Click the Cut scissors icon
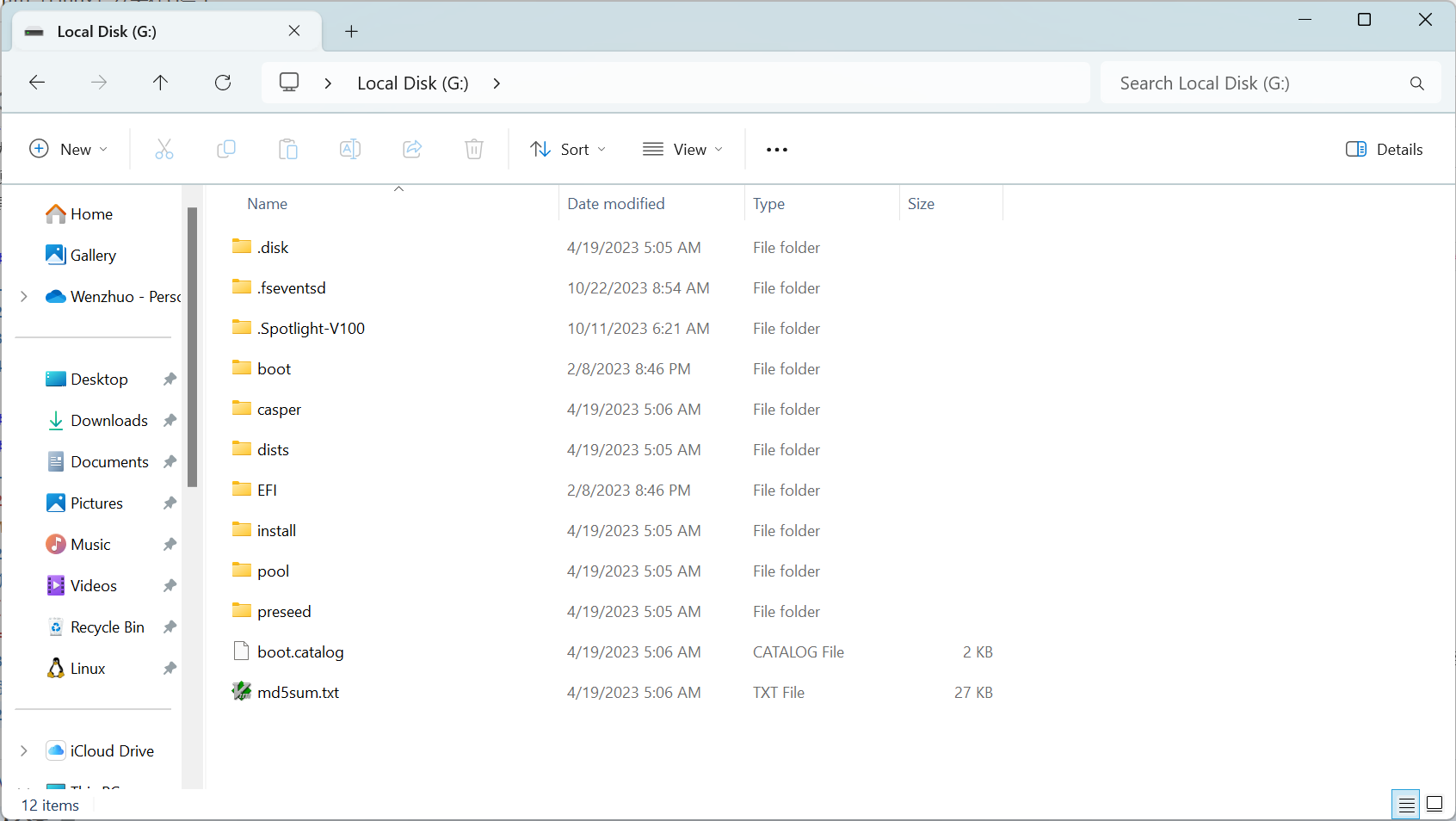 (164, 149)
